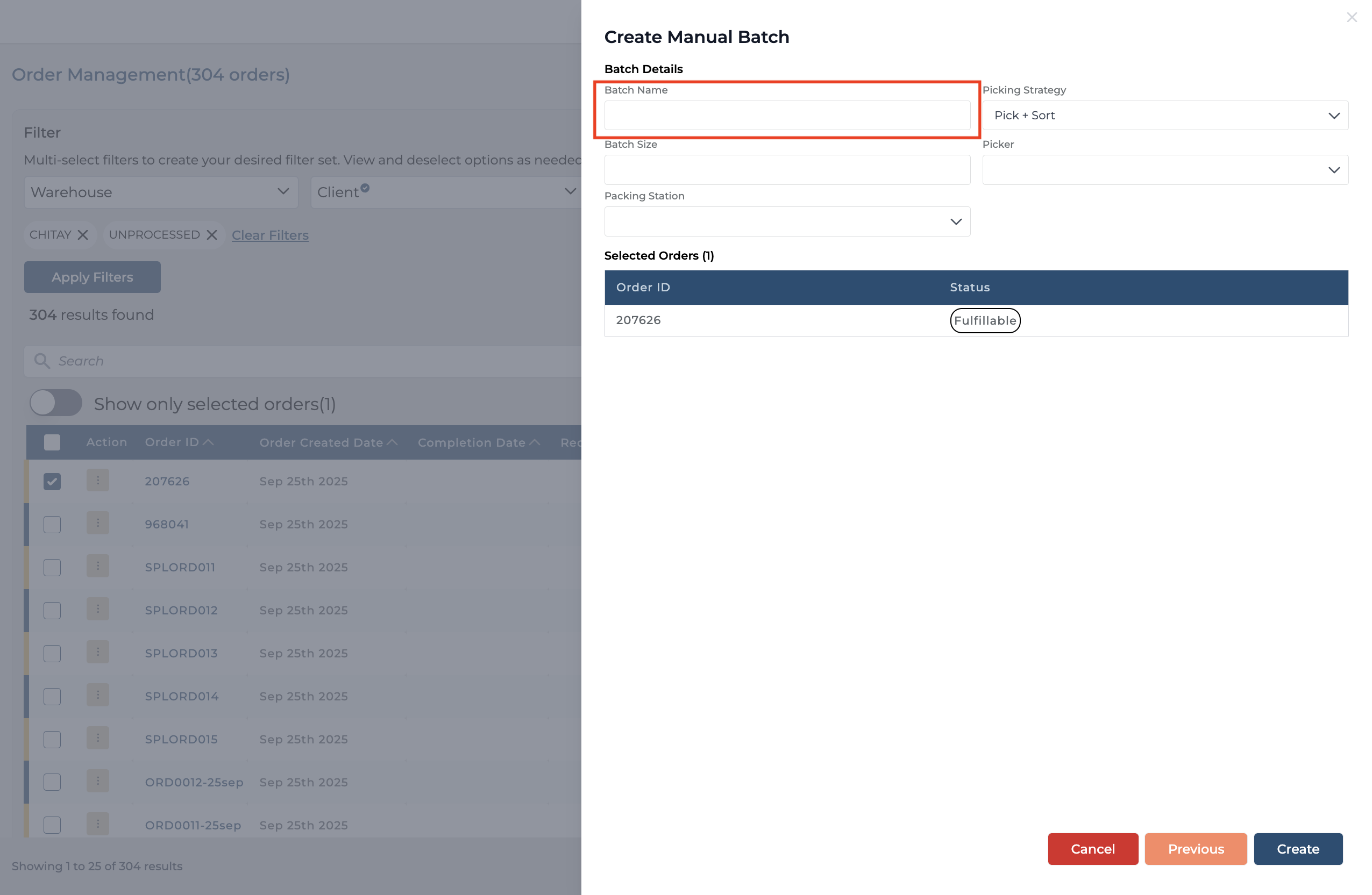Viewport: 1372px width, 895px height.
Task: Remove the UNPROCESSED filter chip
Action: point(211,235)
